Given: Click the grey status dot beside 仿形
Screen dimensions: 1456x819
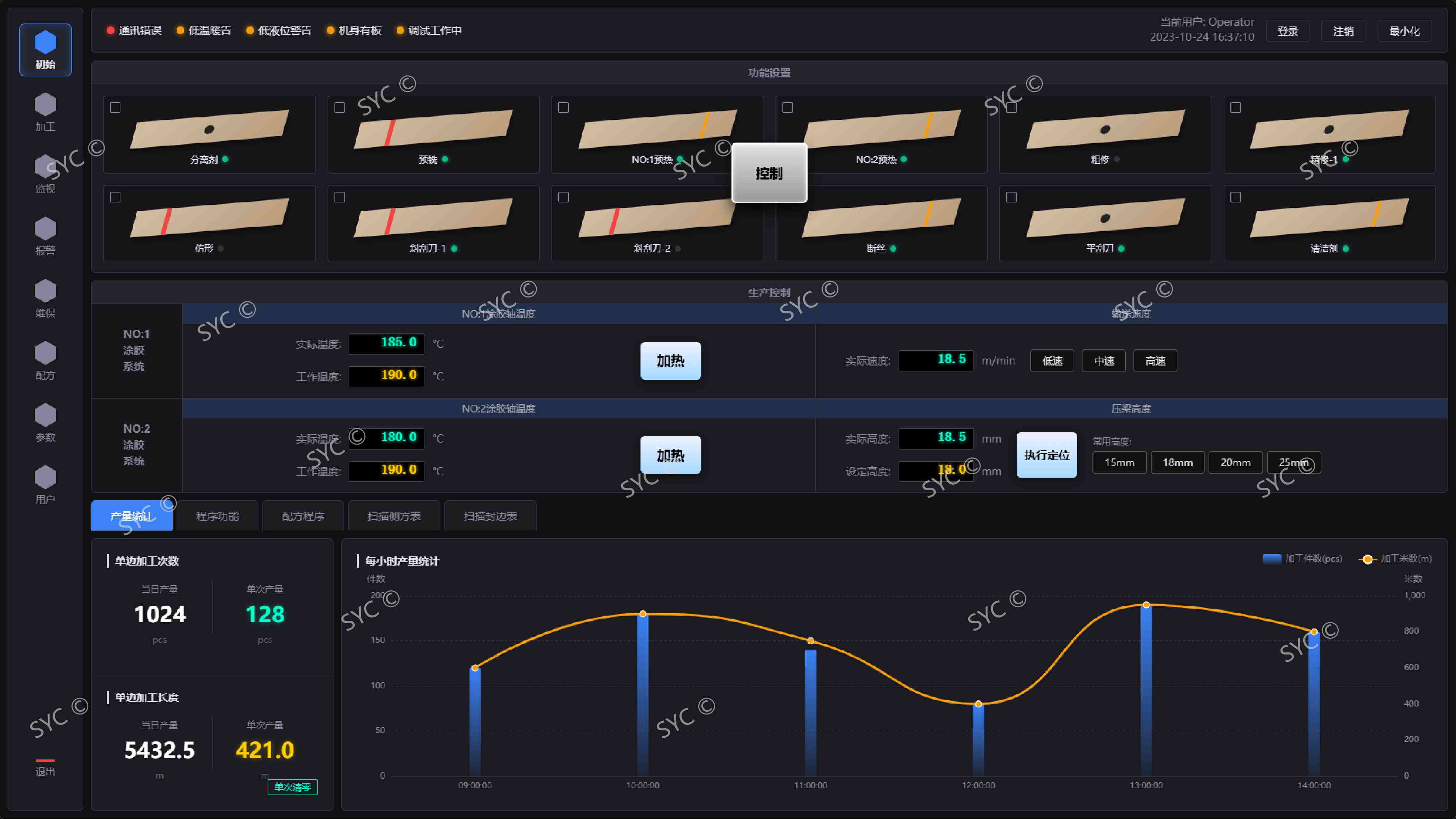Looking at the screenshot, I should click(221, 249).
